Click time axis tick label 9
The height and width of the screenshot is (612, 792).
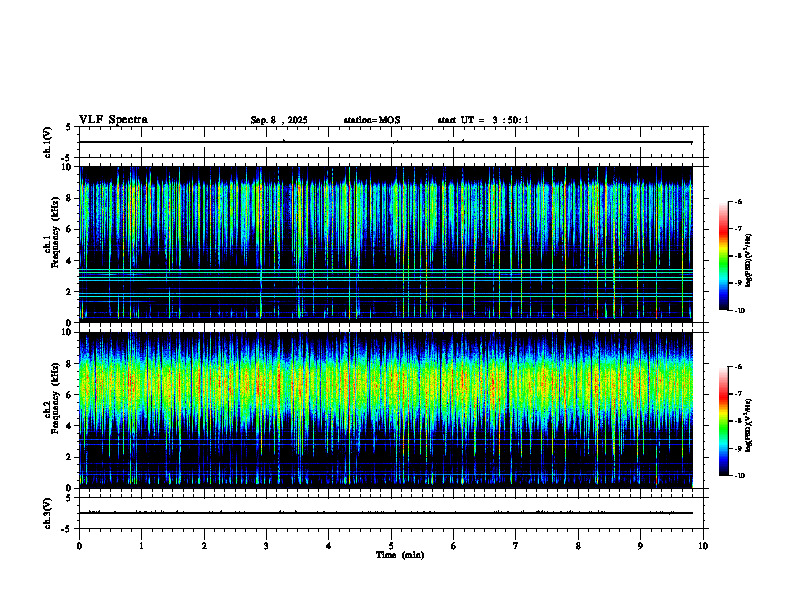(640, 546)
